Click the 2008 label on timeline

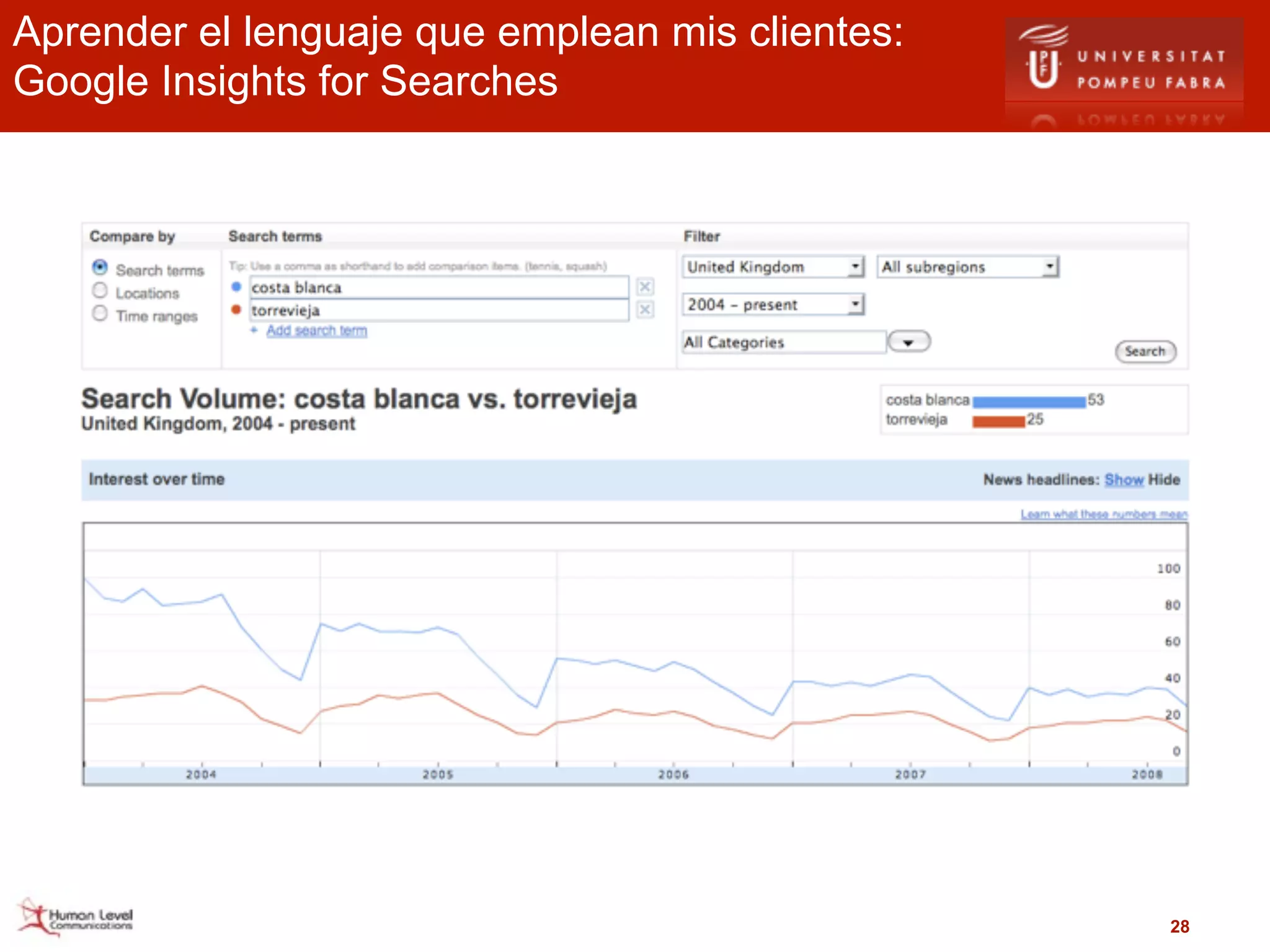1147,775
